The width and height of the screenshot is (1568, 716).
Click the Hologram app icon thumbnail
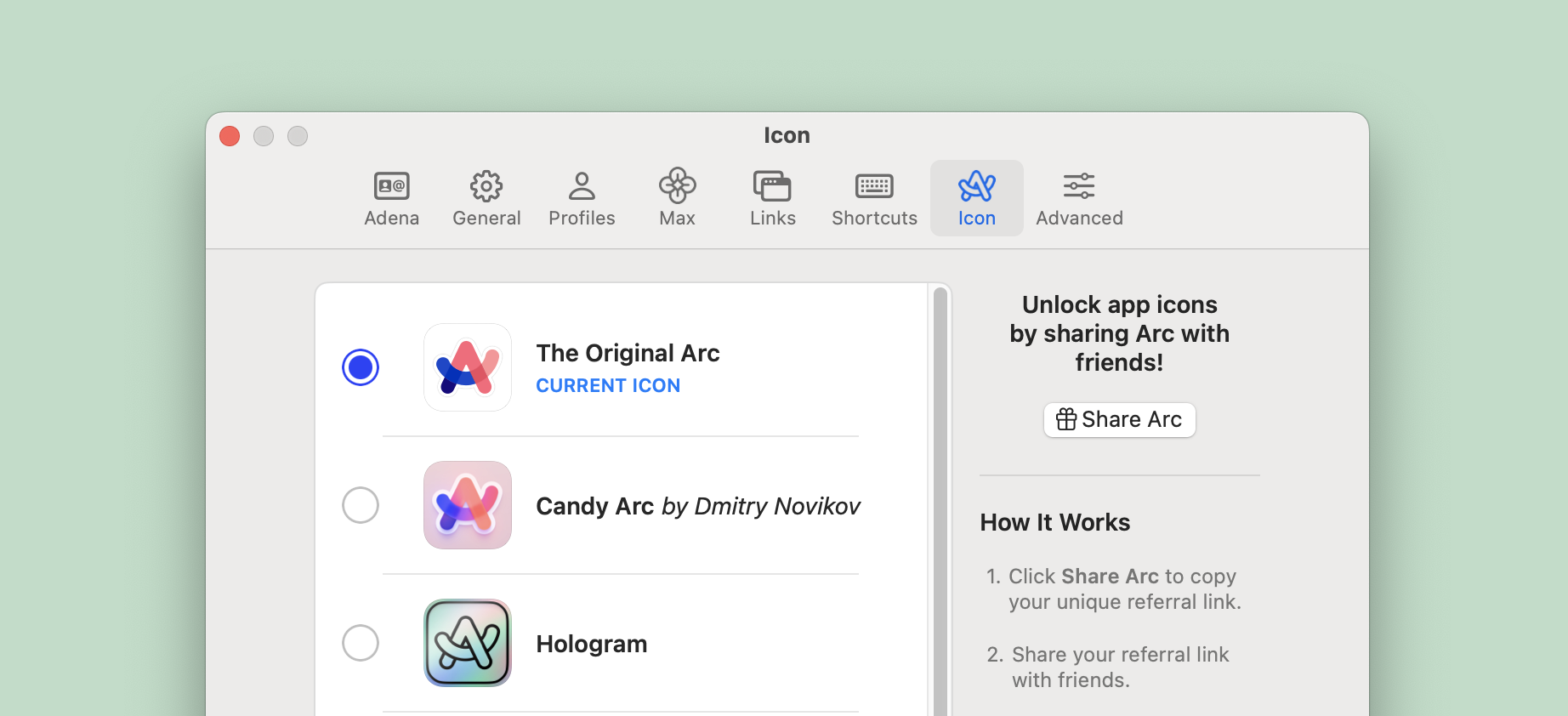pyautogui.click(x=468, y=643)
